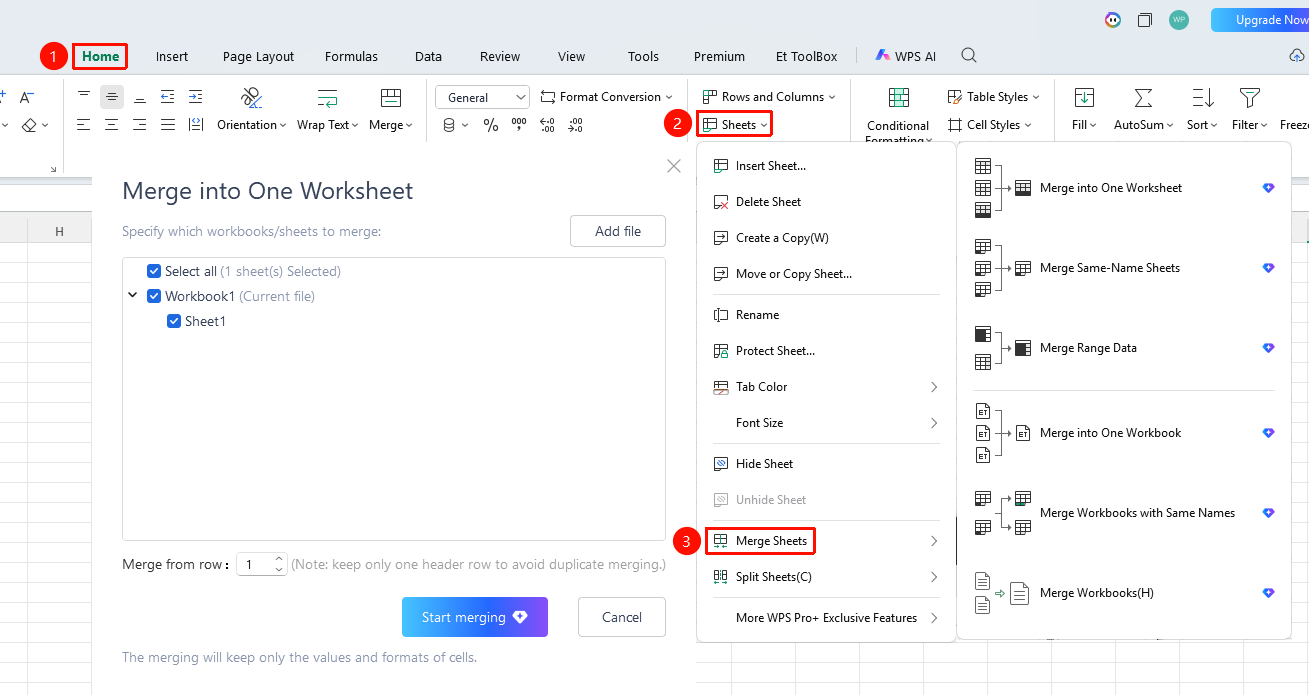Open the Cell Styles dropdown
Image resolution: width=1309 pixels, height=695 pixels.
click(989, 125)
